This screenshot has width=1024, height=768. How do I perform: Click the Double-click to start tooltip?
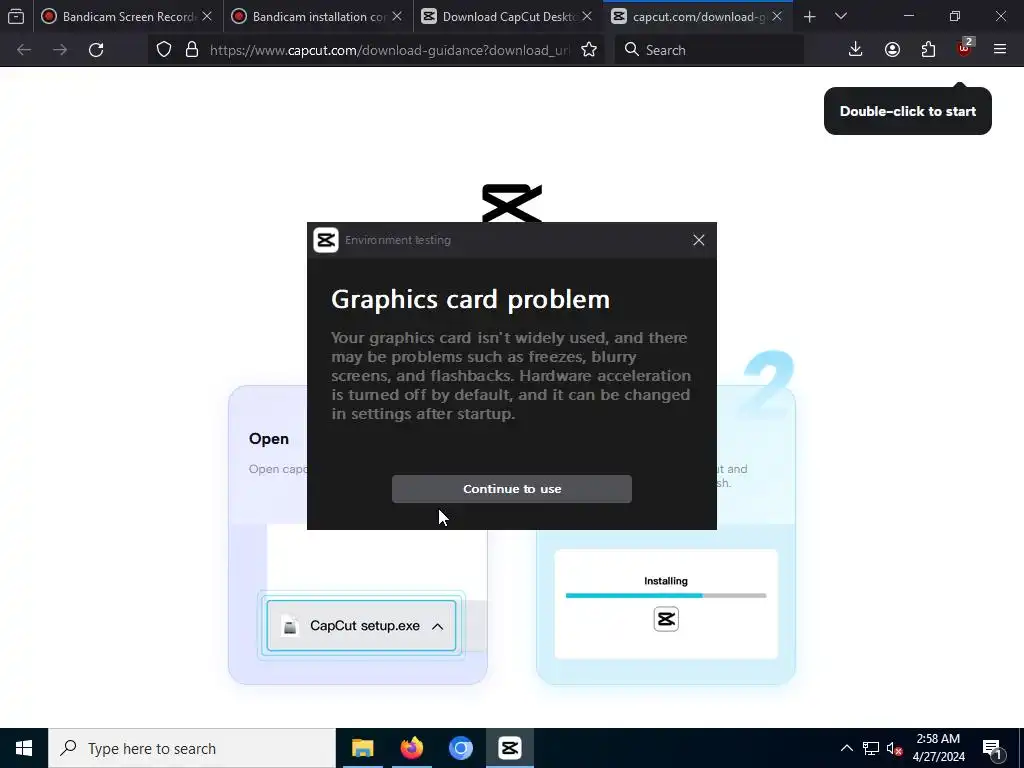point(908,111)
